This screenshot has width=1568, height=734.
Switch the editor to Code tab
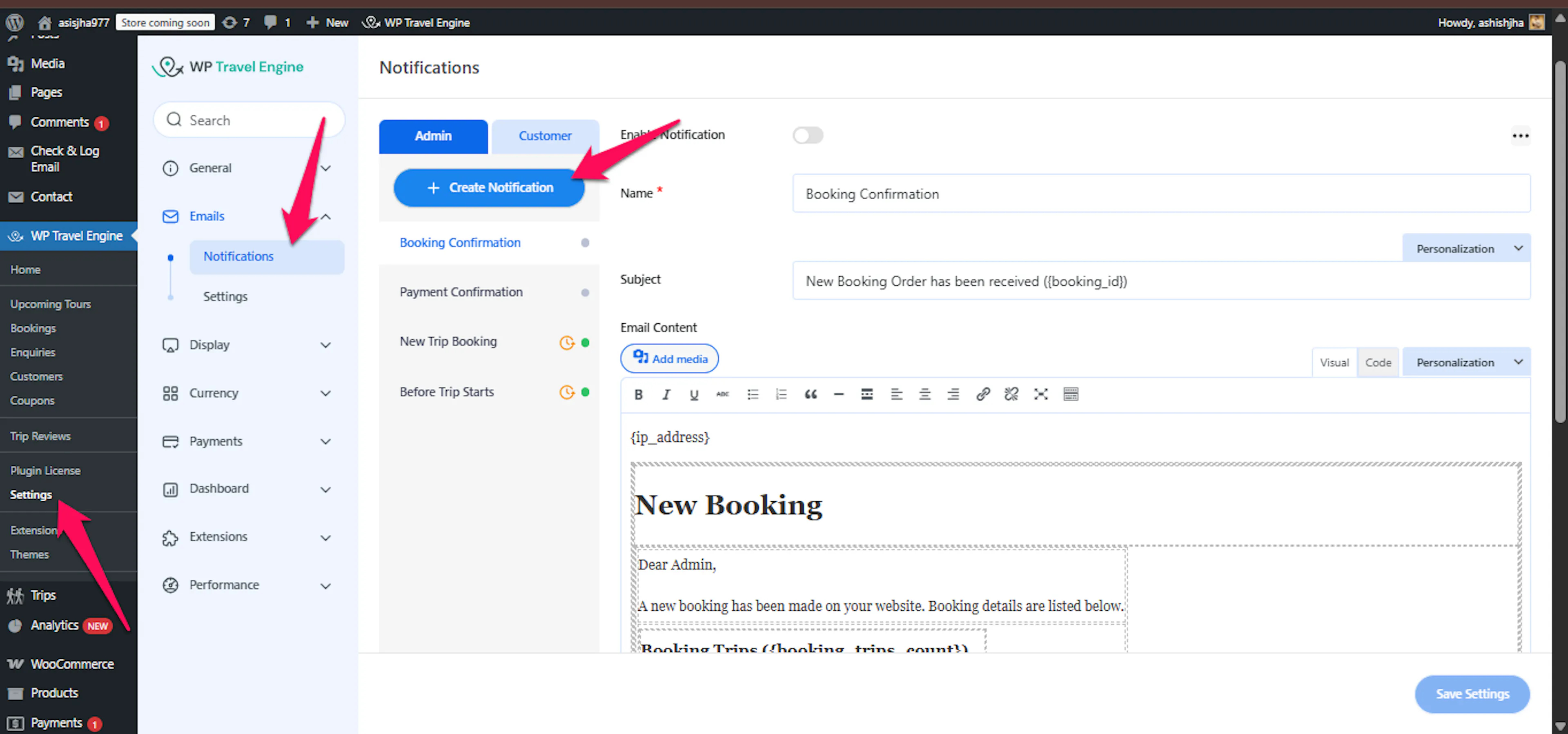[x=1377, y=362]
